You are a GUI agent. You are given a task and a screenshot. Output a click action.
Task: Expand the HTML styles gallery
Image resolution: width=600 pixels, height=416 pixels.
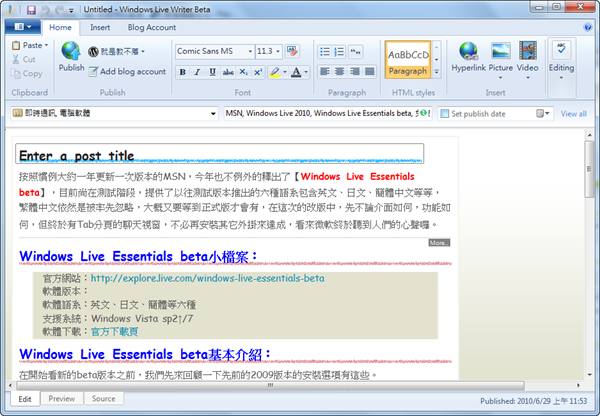(436, 72)
